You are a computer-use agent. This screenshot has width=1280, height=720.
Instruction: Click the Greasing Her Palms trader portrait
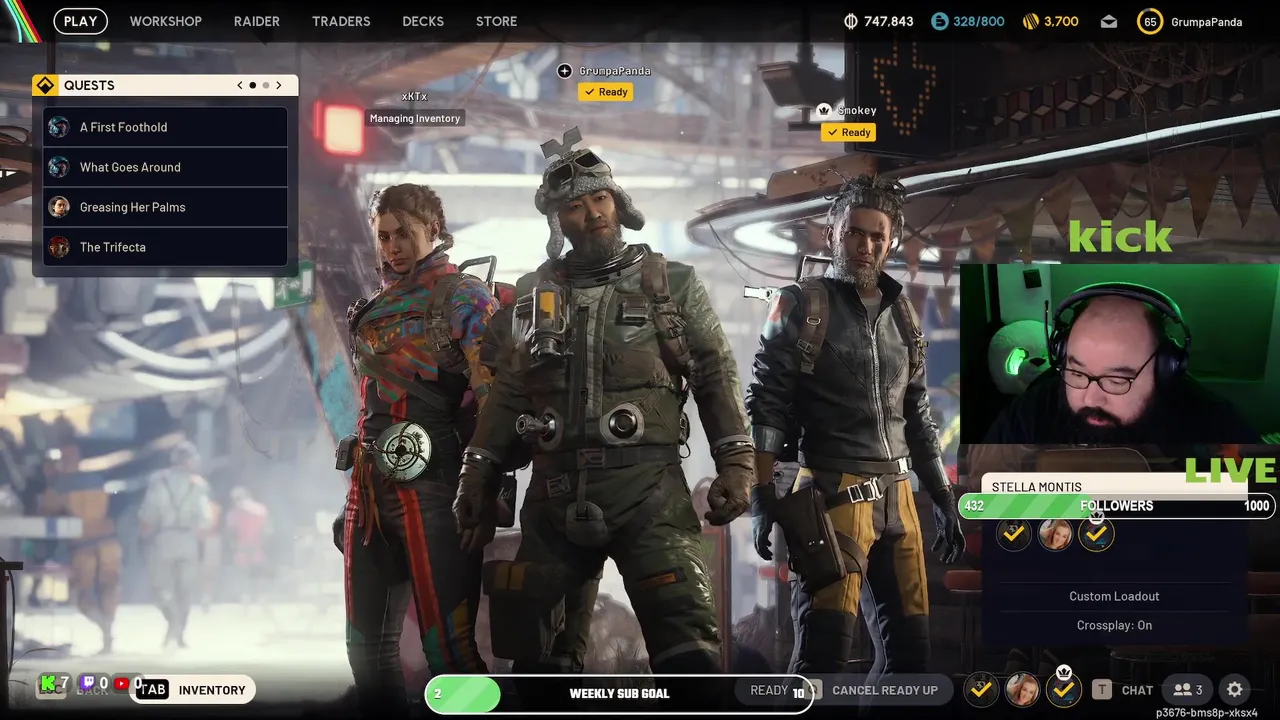(59, 207)
